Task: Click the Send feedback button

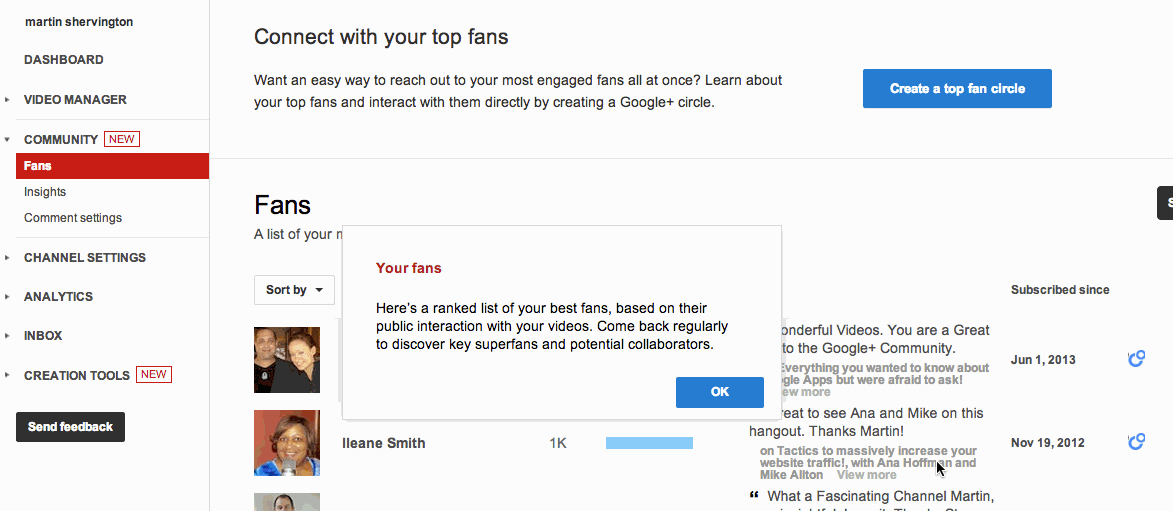Action: tap(70, 427)
